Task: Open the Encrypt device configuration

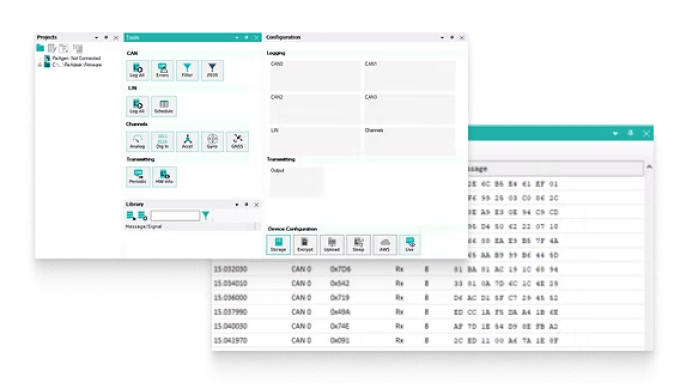Action: (x=305, y=245)
